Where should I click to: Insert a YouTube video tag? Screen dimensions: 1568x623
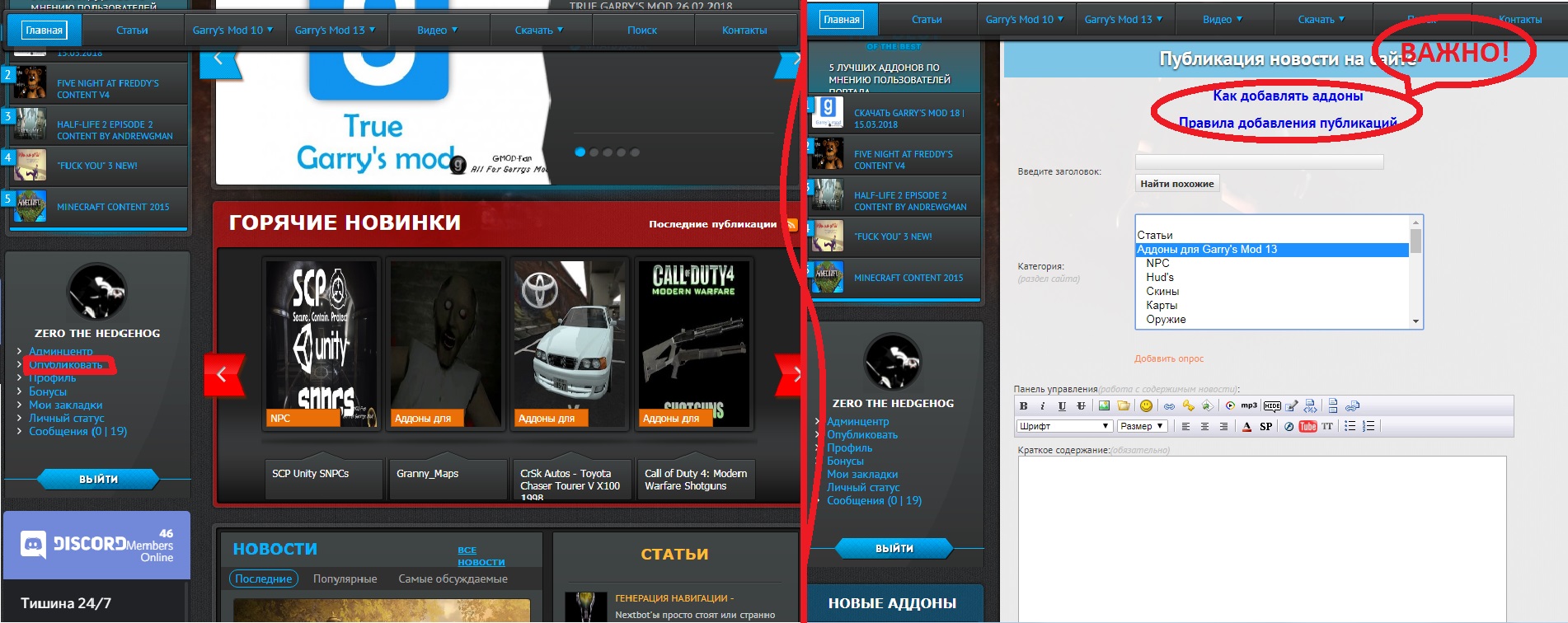1307,426
